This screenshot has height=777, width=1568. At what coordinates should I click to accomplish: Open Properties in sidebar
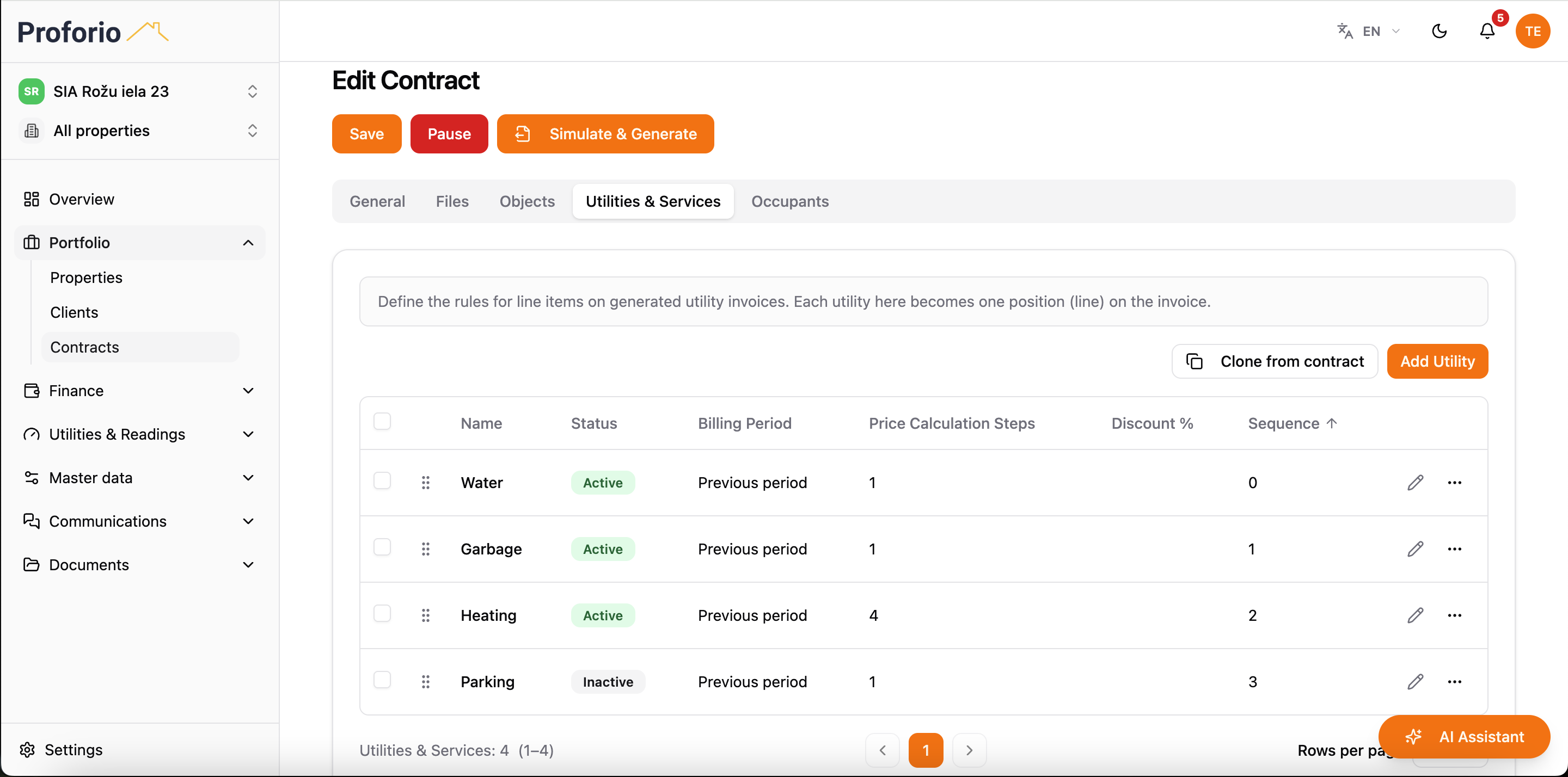point(140,277)
